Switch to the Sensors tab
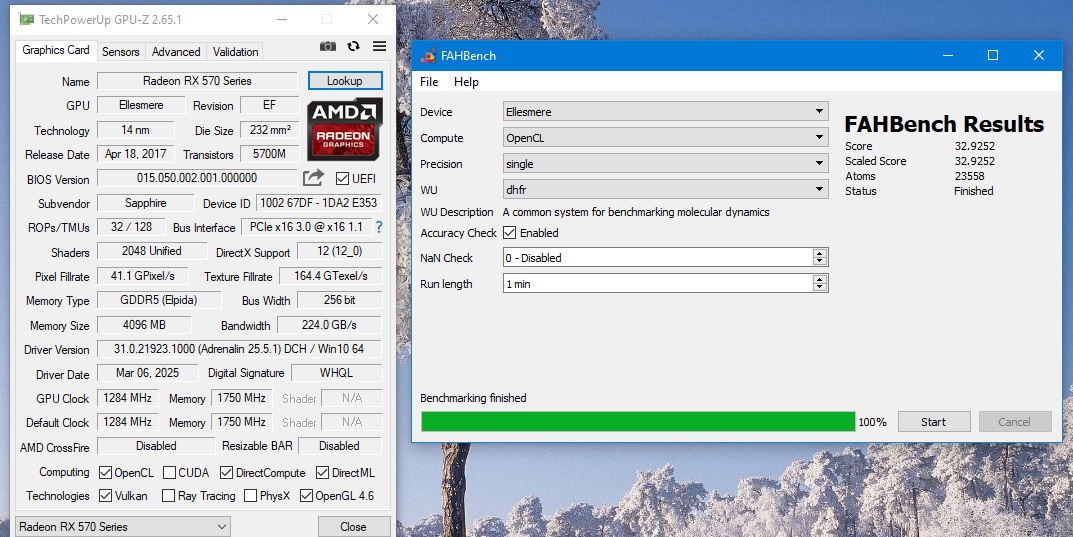The image size is (1073, 537). click(120, 52)
